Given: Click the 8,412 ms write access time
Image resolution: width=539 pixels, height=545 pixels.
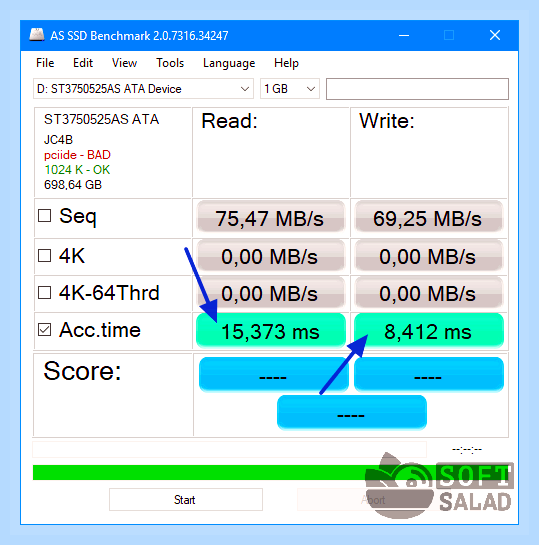Looking at the screenshot, I should (428, 330).
